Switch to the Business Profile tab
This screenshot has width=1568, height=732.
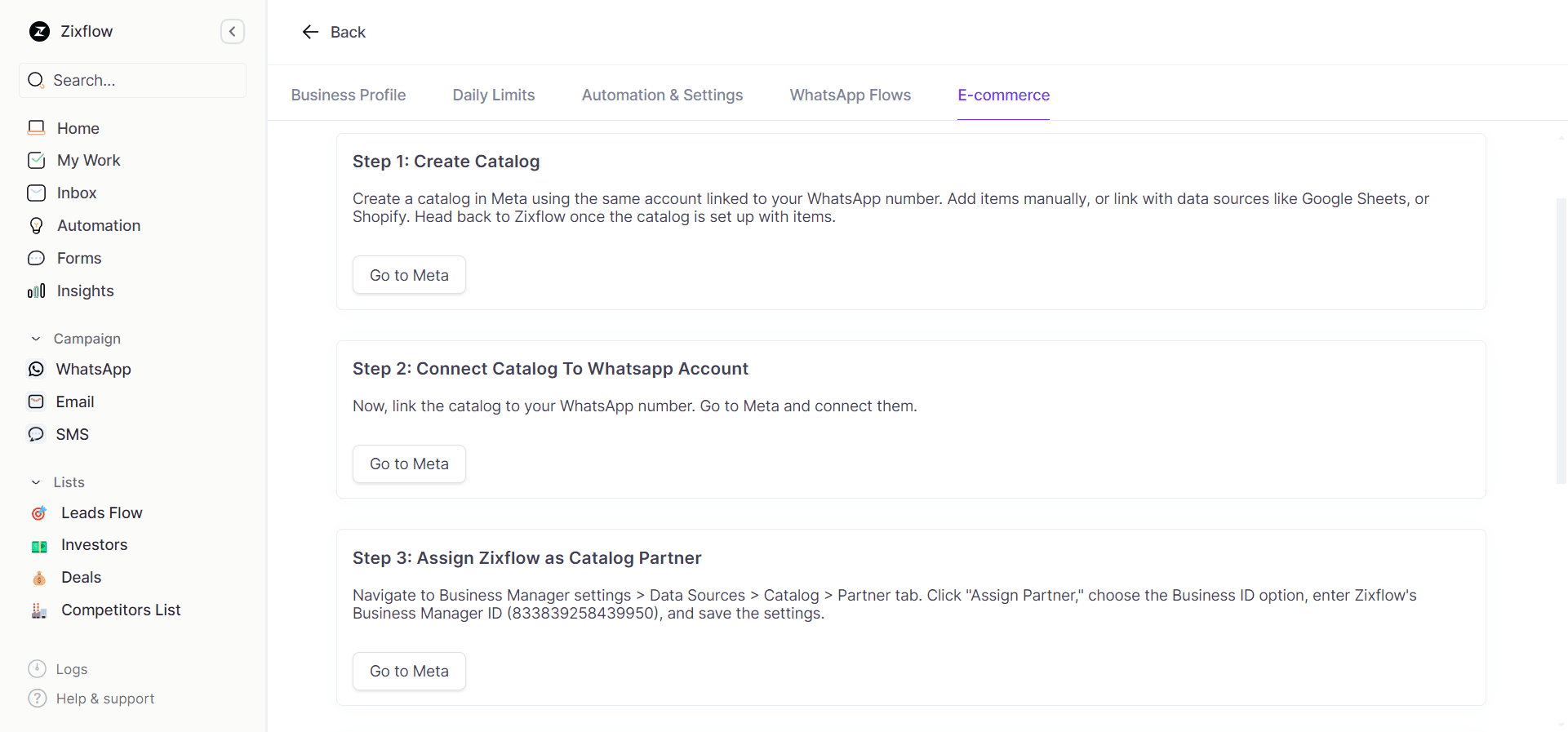(x=349, y=95)
